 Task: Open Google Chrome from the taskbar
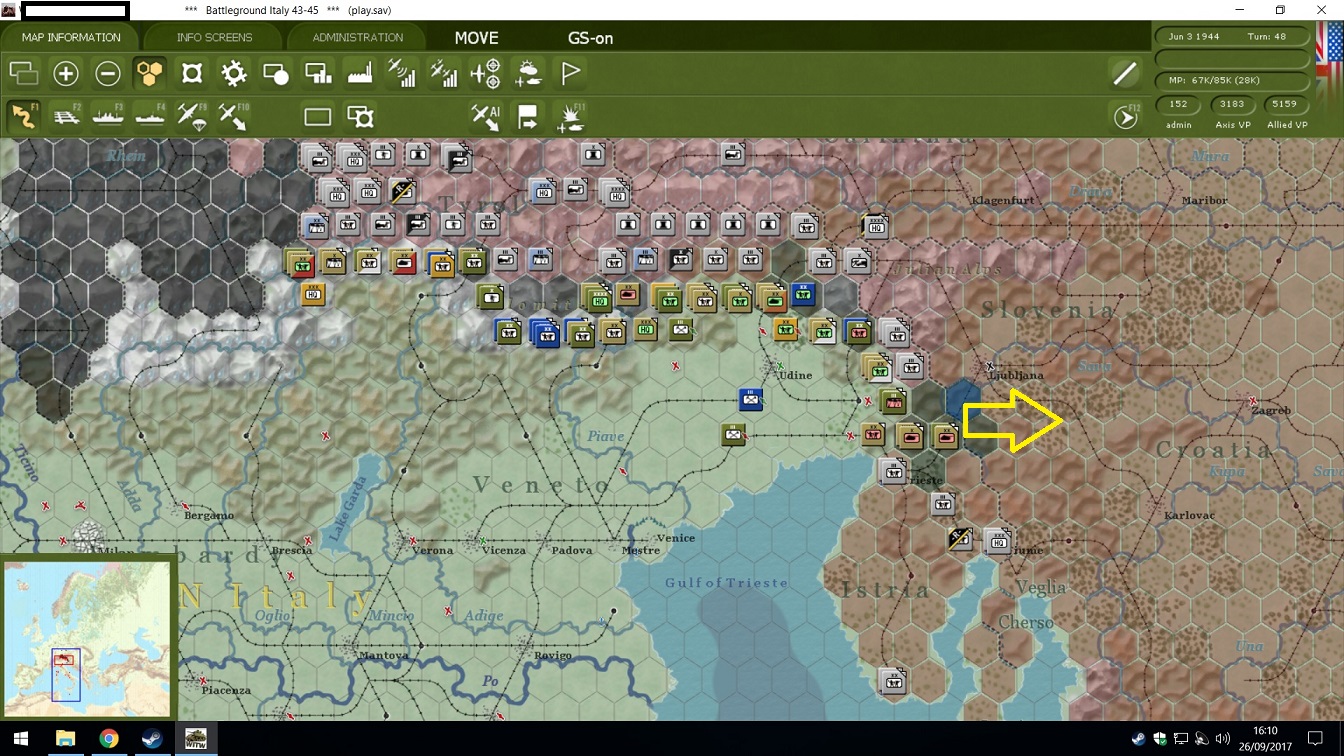click(109, 739)
